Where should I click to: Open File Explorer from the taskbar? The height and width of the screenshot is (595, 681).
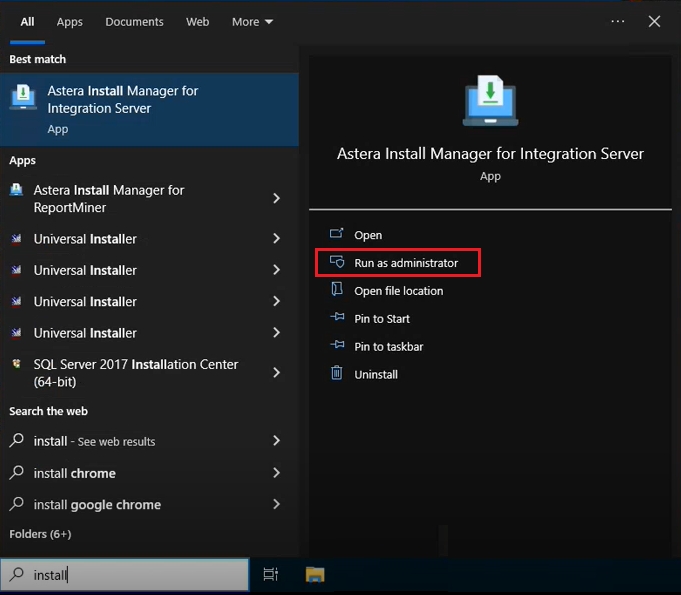pos(315,574)
